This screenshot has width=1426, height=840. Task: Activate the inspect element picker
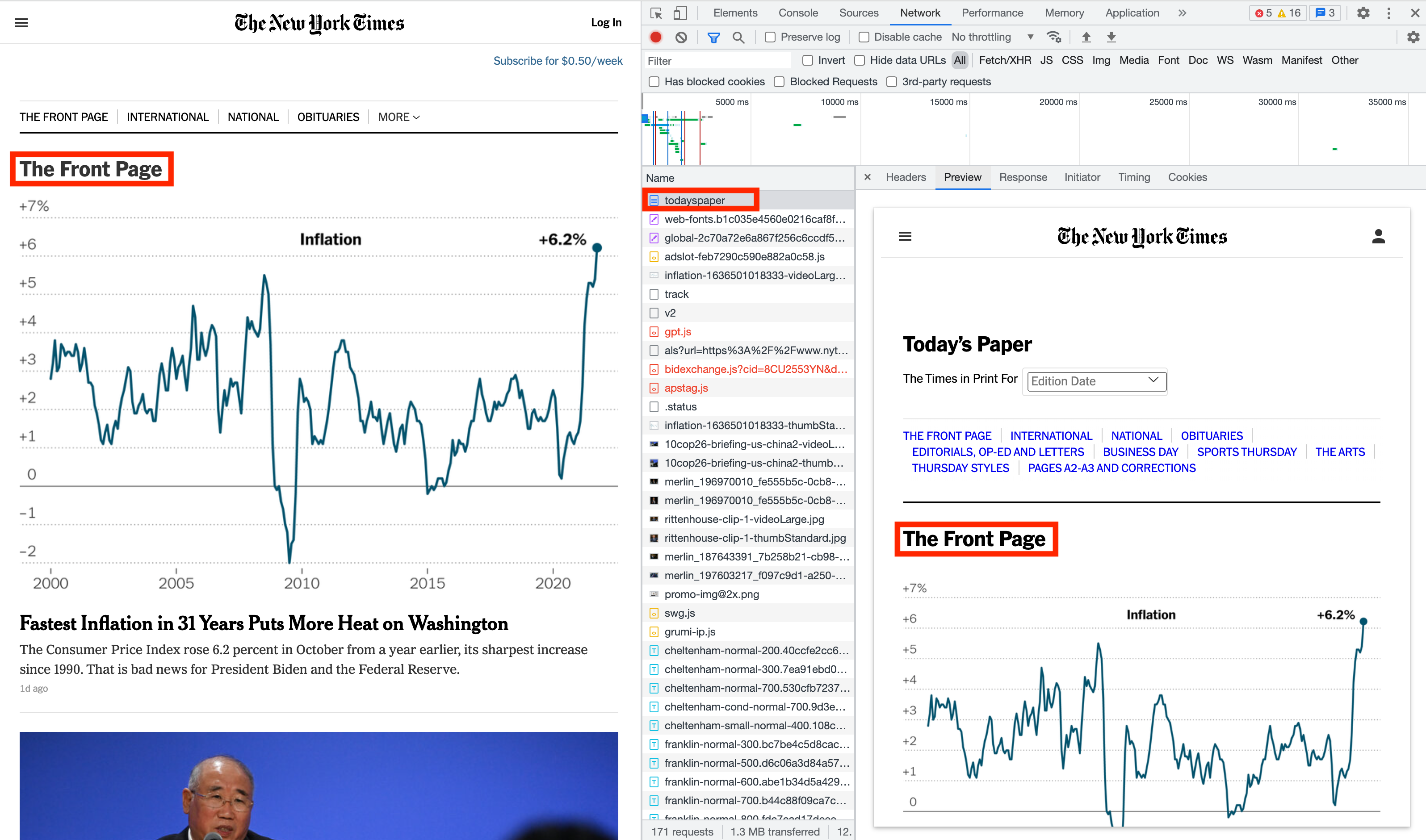click(656, 13)
